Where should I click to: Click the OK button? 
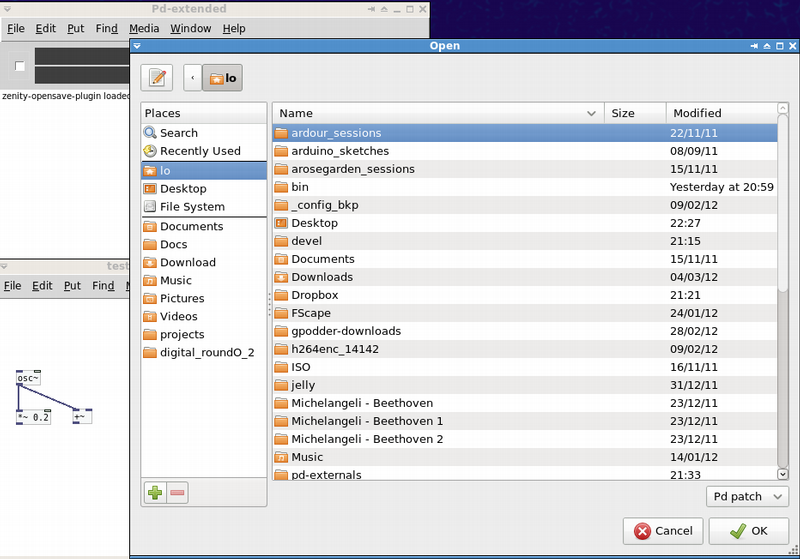pyautogui.click(x=748, y=531)
